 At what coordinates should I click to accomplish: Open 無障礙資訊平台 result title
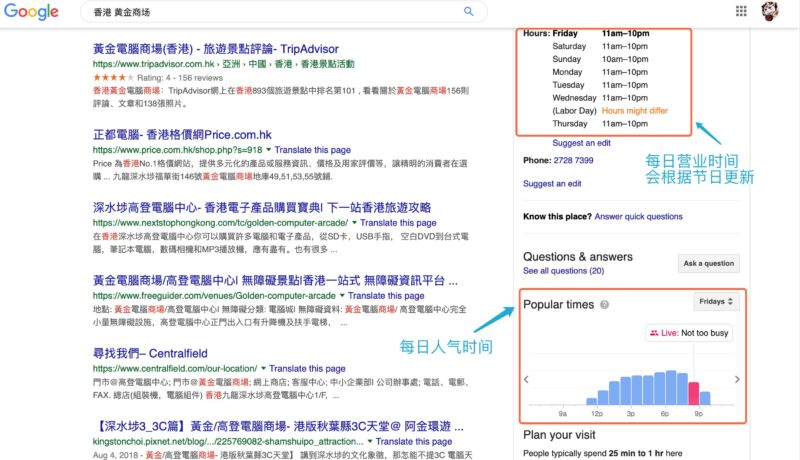[276, 280]
